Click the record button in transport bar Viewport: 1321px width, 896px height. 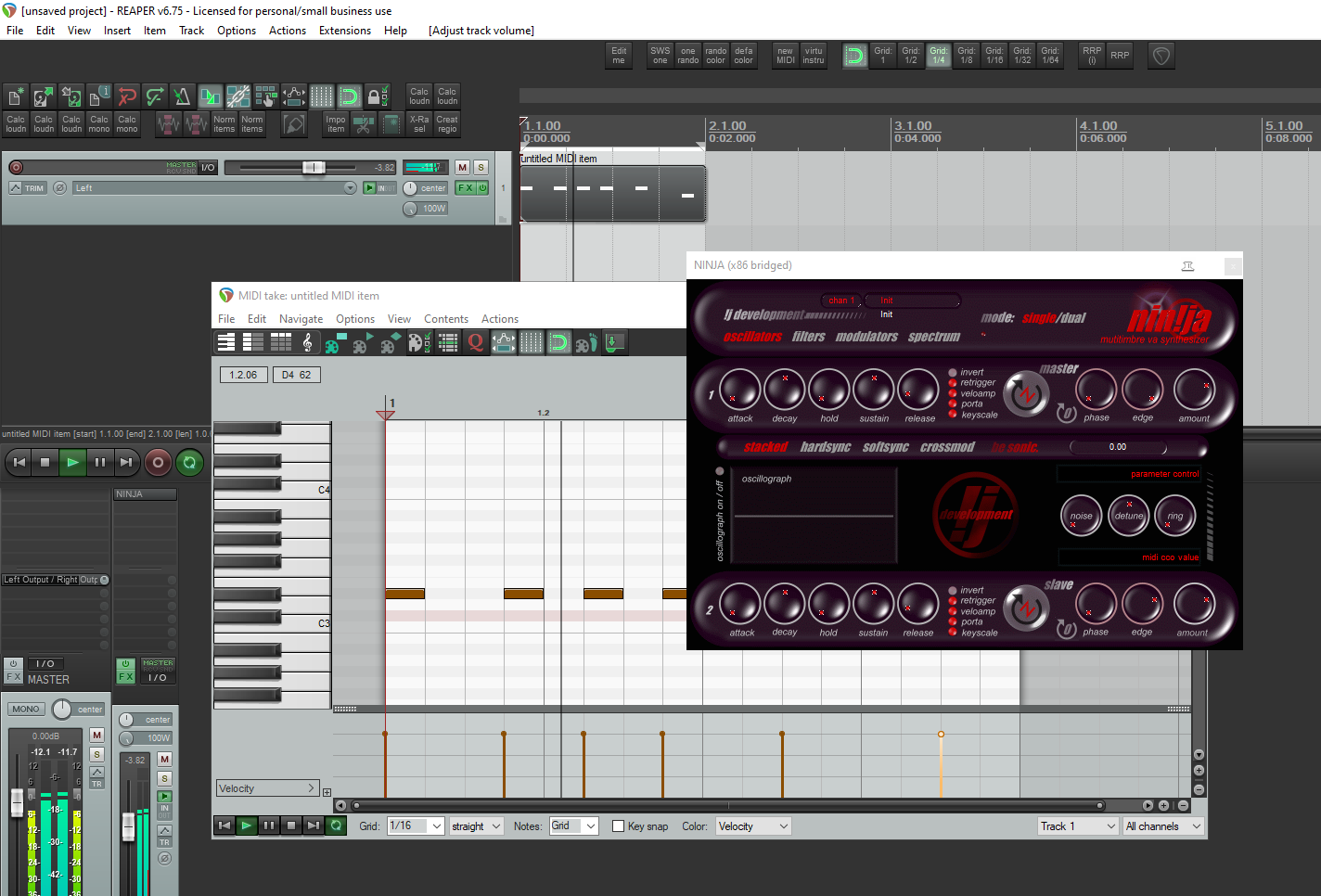158,462
